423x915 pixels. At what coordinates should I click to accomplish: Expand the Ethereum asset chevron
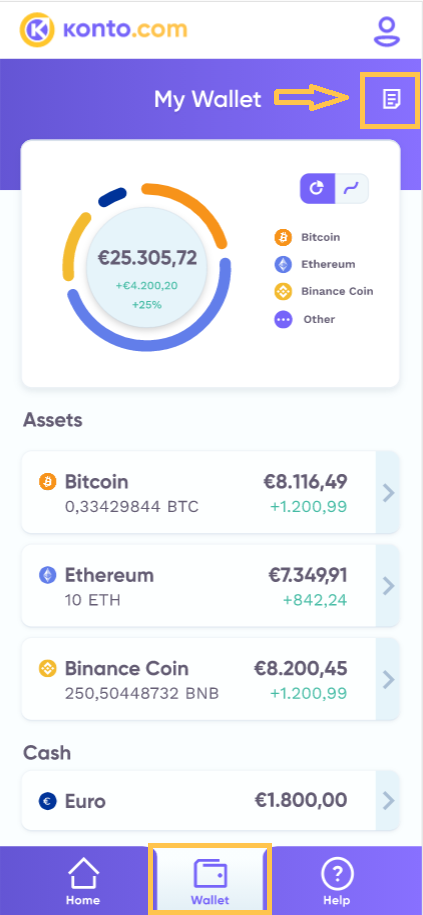(388, 585)
